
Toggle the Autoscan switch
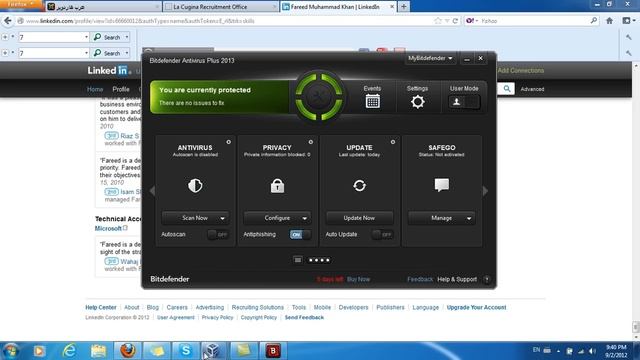coord(218,234)
